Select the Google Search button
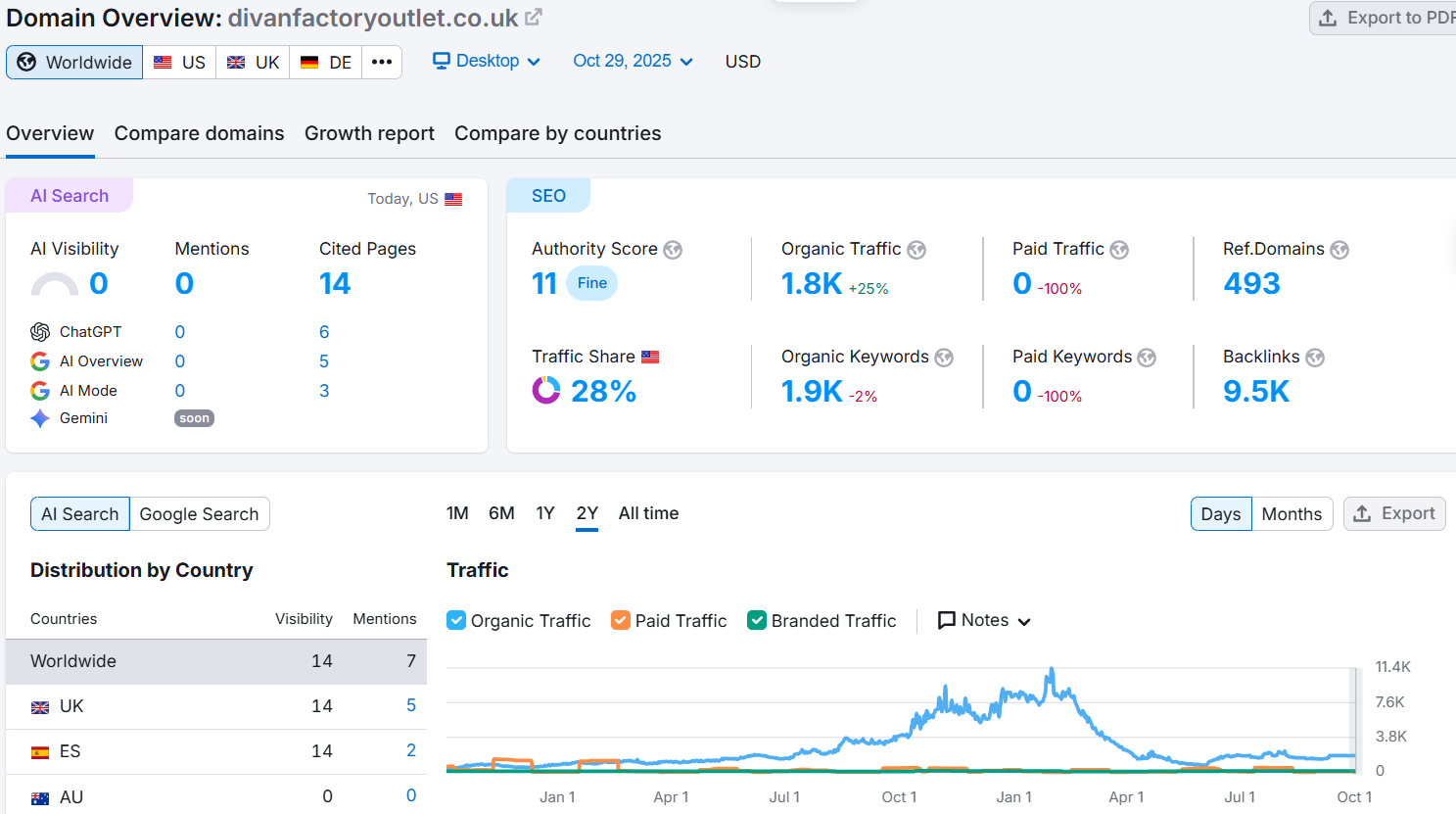This screenshot has width=1456, height=814. [199, 514]
